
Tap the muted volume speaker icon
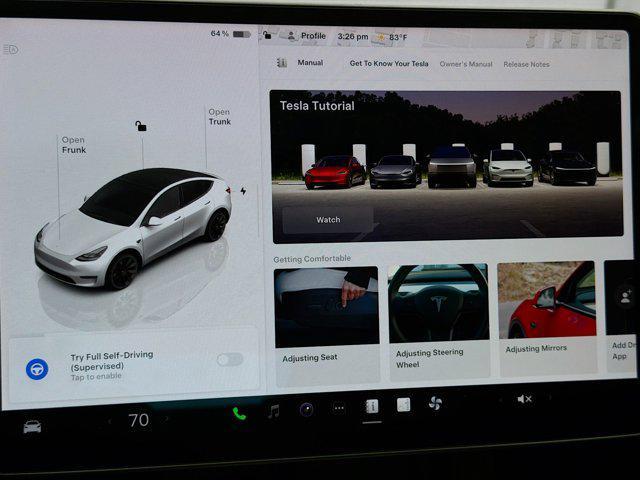(x=524, y=399)
